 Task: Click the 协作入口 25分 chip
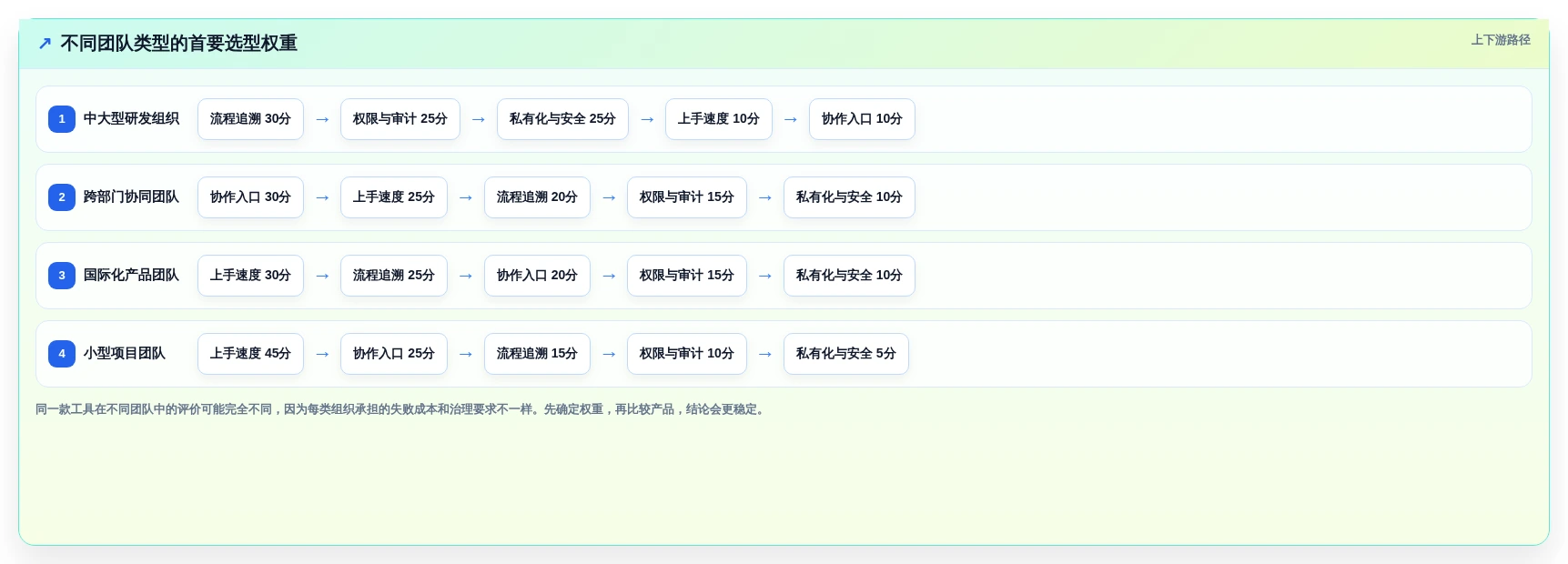(x=394, y=354)
